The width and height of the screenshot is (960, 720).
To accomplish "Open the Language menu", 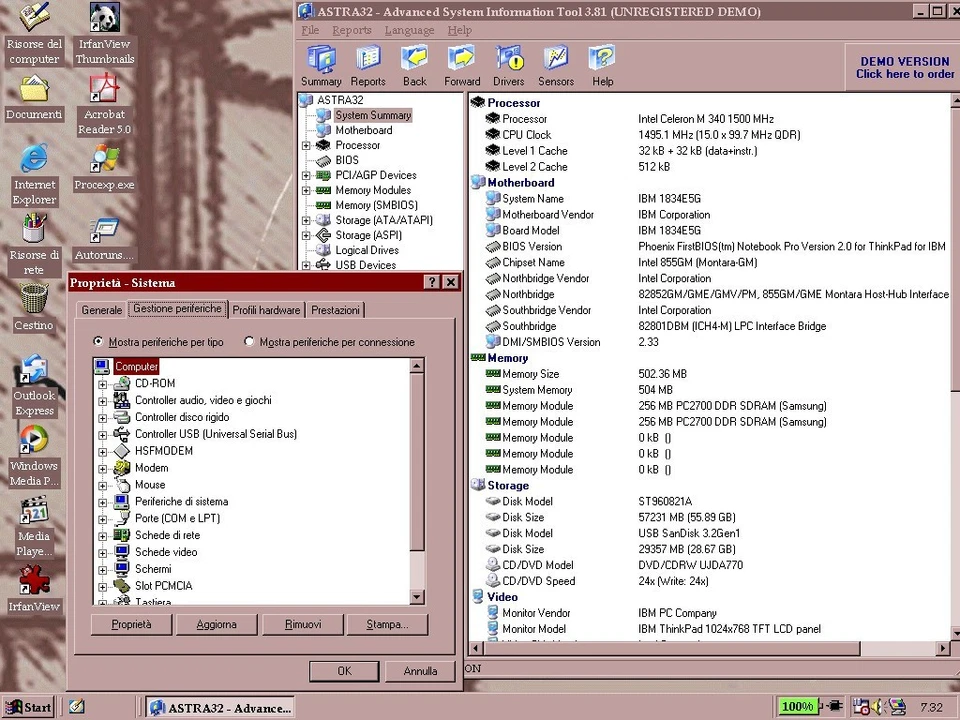I will pos(409,30).
